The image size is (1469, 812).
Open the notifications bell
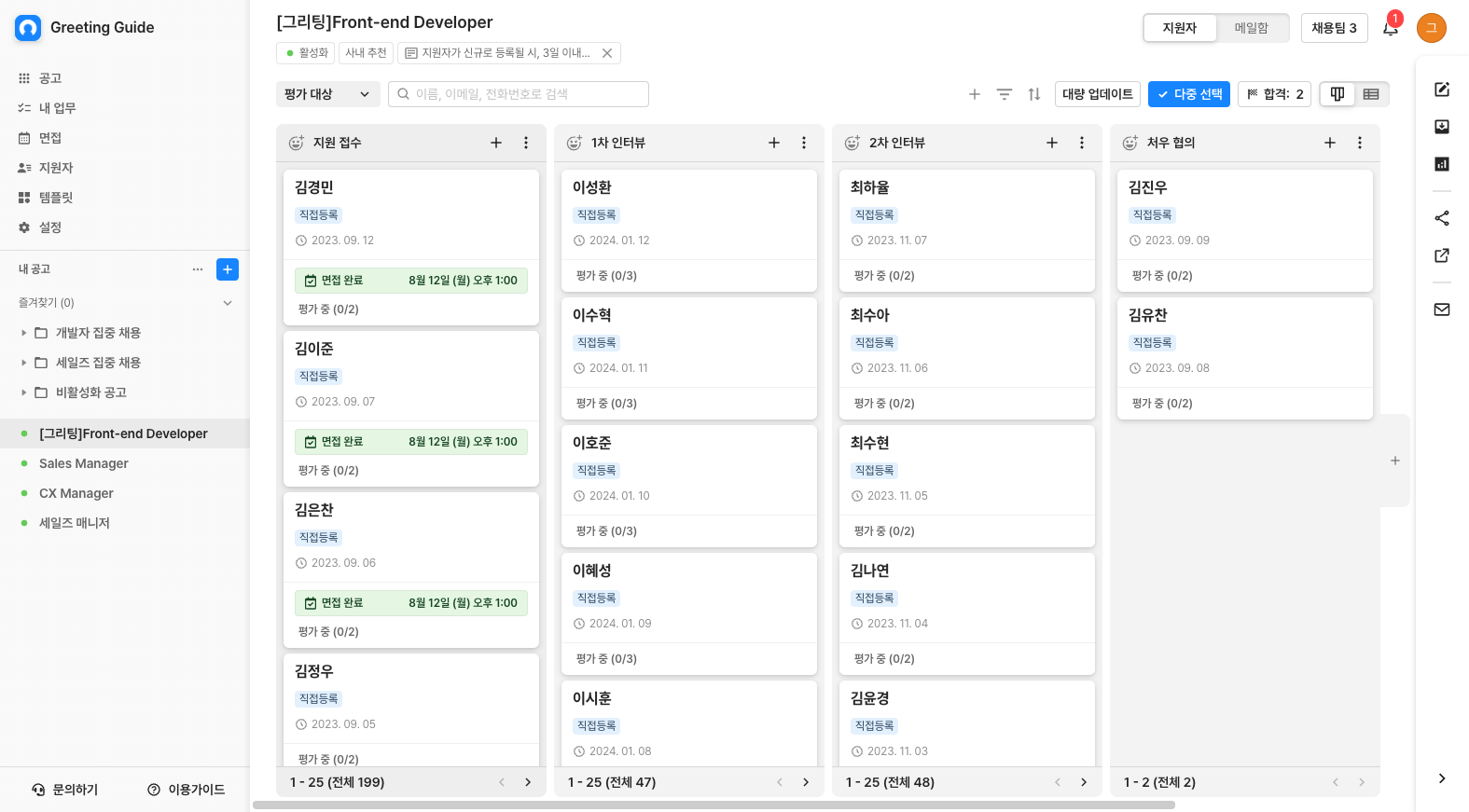pyautogui.click(x=1390, y=28)
